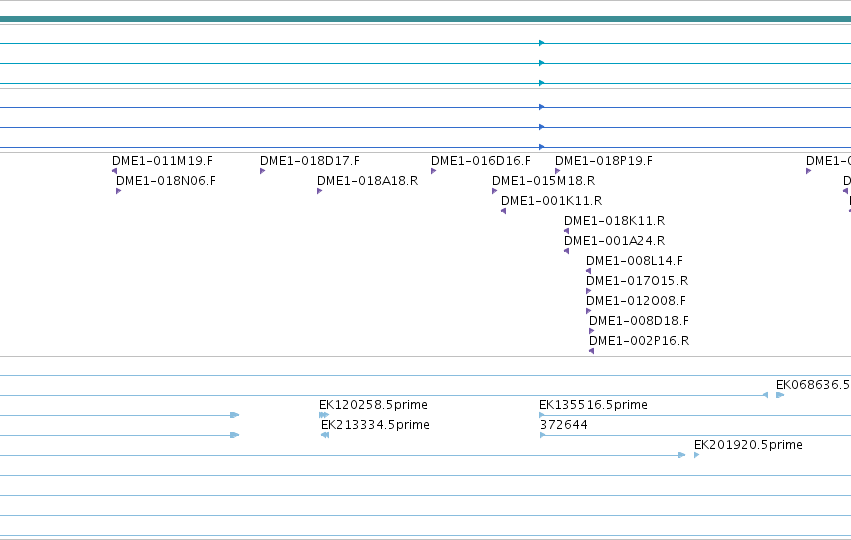Image resolution: width=851 pixels, height=540 pixels.
Task: Select the DME1-018A18.R feature label
Action: (x=367, y=181)
